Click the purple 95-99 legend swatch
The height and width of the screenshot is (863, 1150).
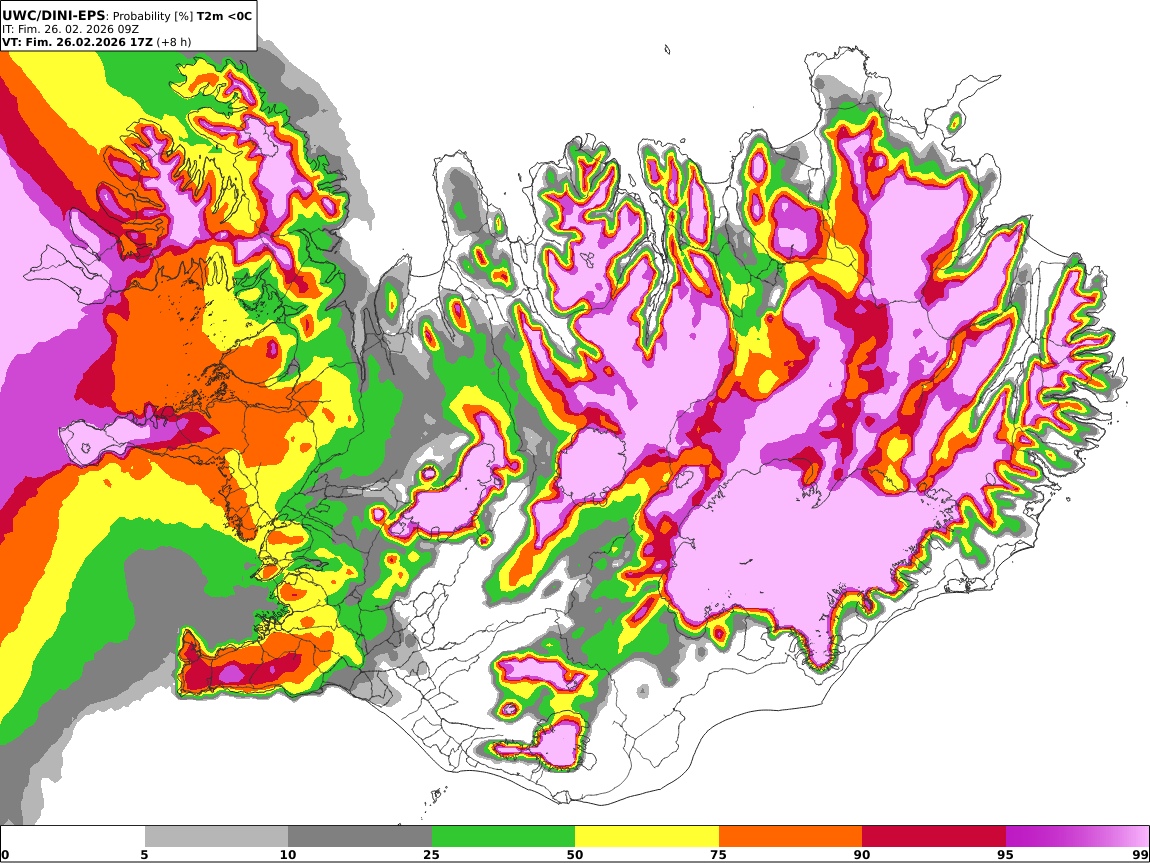[1077, 837]
